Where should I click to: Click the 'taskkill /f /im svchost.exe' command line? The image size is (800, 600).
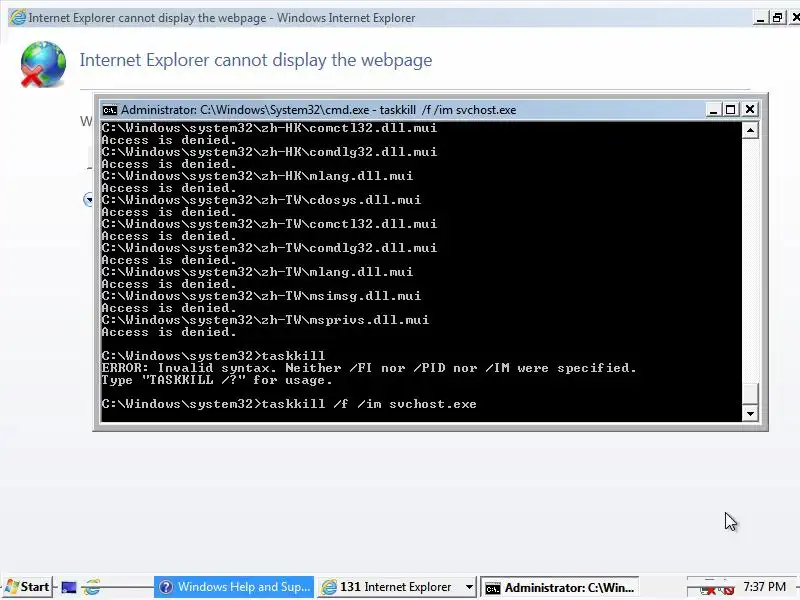coord(289,404)
